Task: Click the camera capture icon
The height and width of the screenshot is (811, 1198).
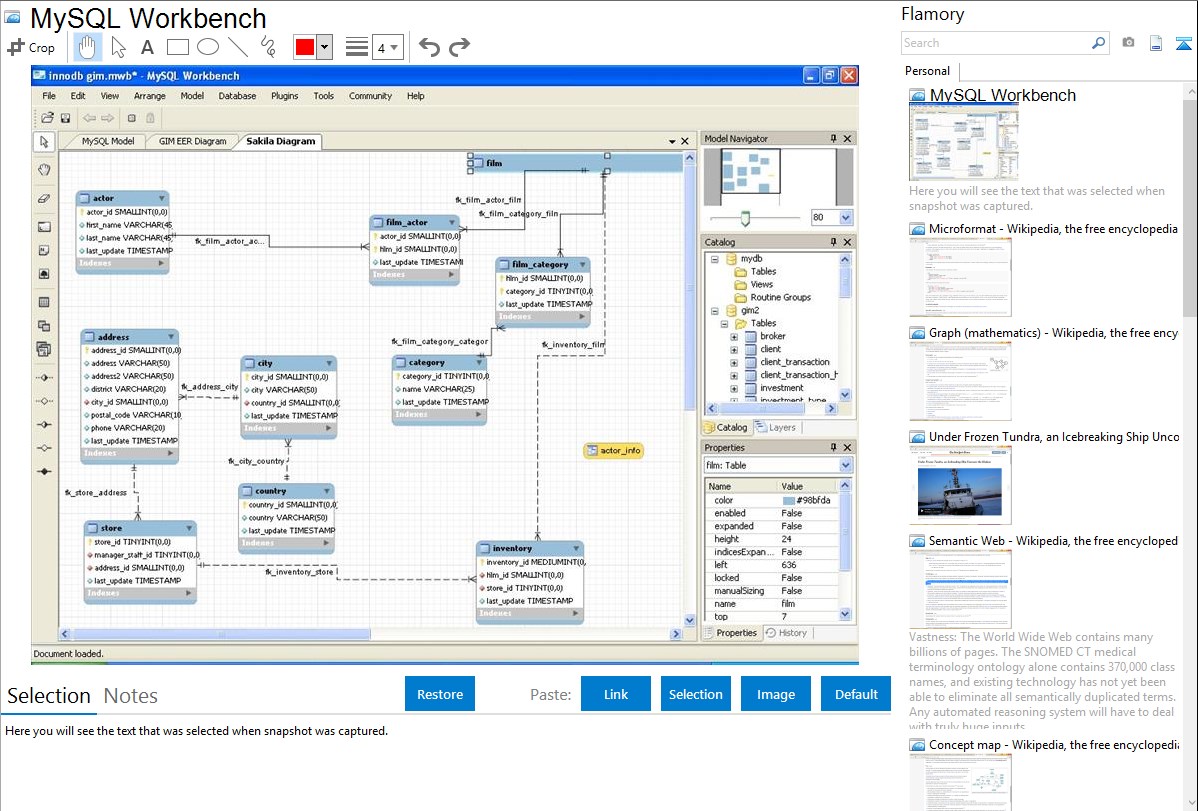Action: click(1128, 43)
